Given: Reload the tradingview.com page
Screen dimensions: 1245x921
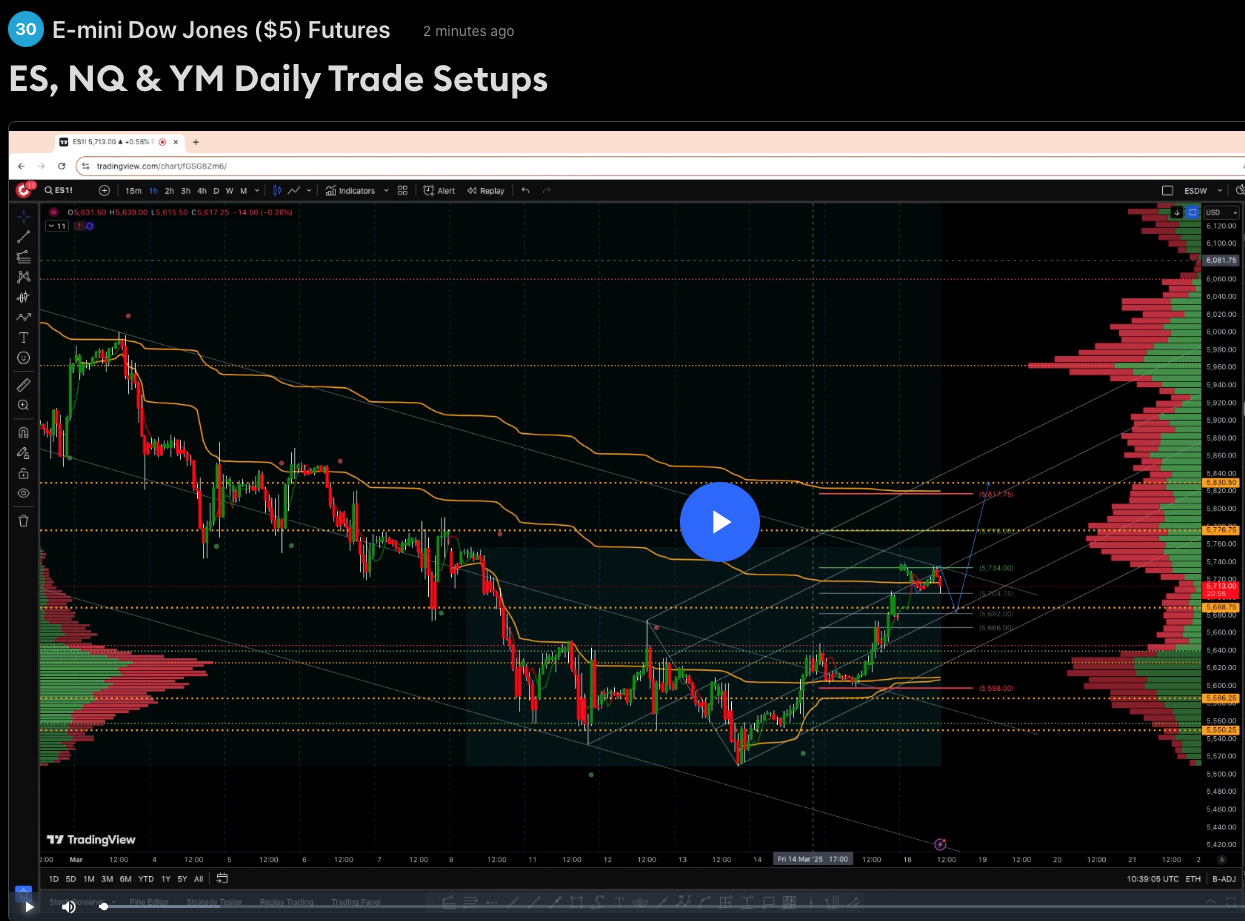Looking at the screenshot, I should [62, 166].
